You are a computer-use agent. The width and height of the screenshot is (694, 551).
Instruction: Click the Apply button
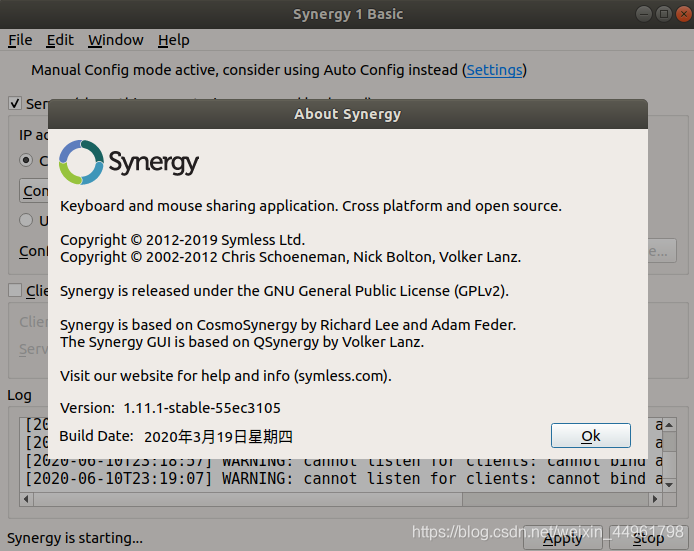563,539
